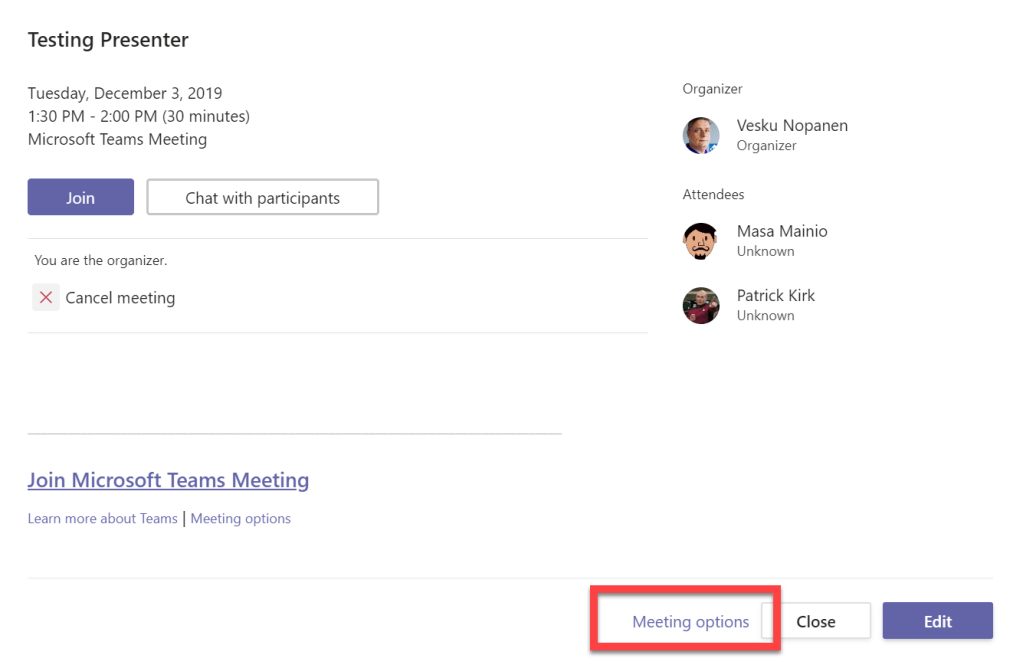Click the Cancel meeting label
The width and height of the screenshot is (1023, 668).
120,298
